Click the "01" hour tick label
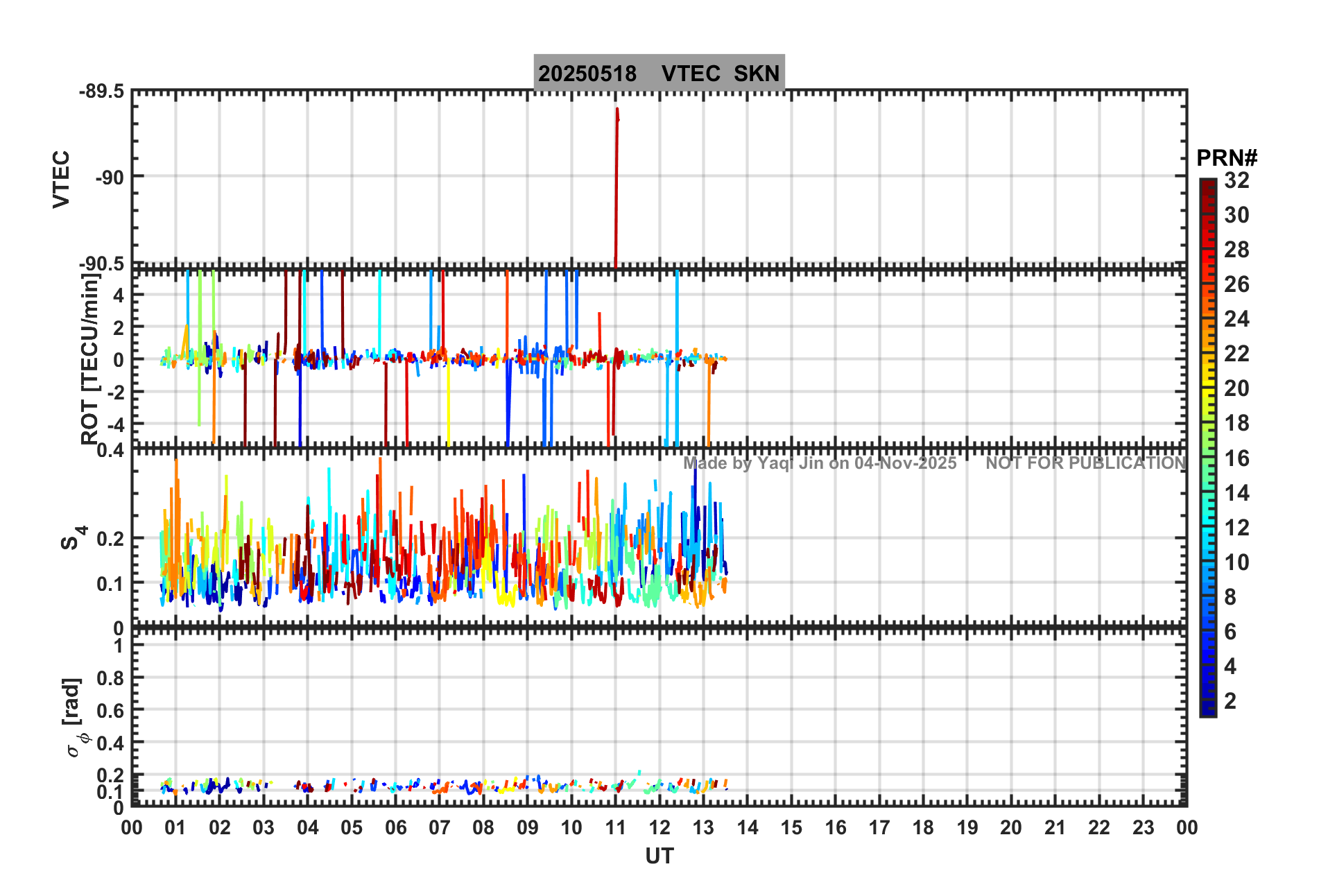 click(x=175, y=827)
